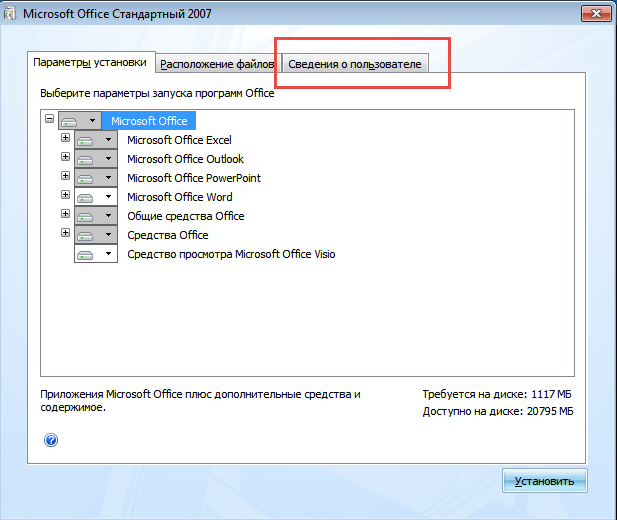Screen dimensions: 617x520
Task: Expand the Microsoft Office Word node
Action: click(x=66, y=196)
